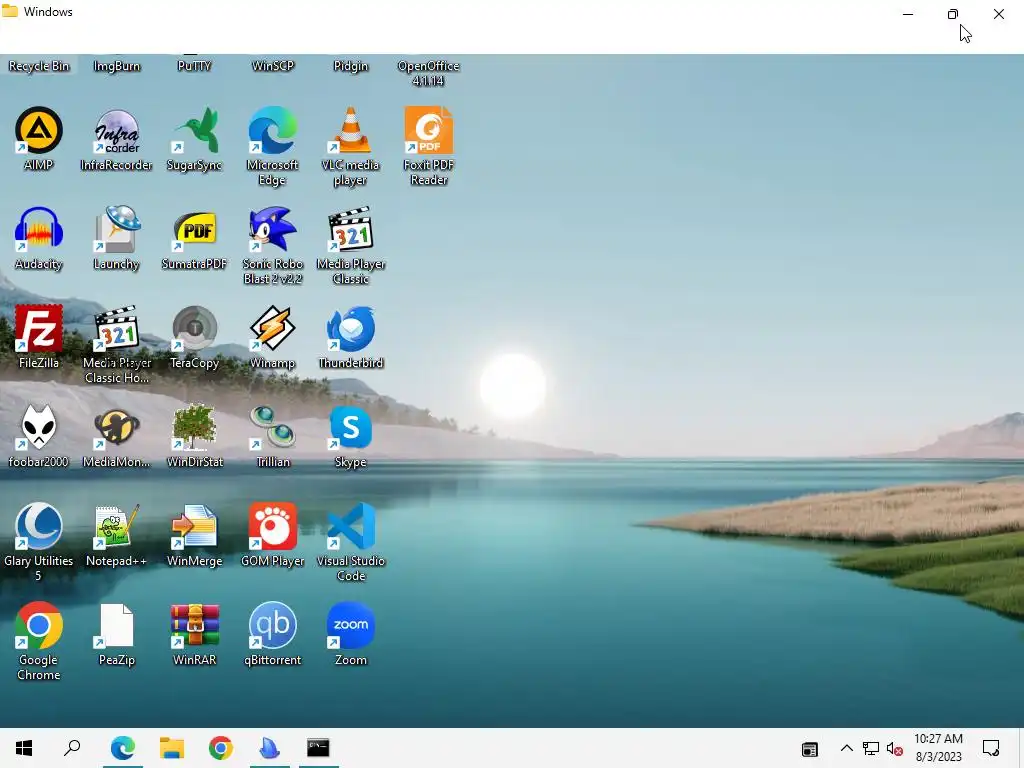
Task: Minimize the Windows window
Action: coord(908,14)
